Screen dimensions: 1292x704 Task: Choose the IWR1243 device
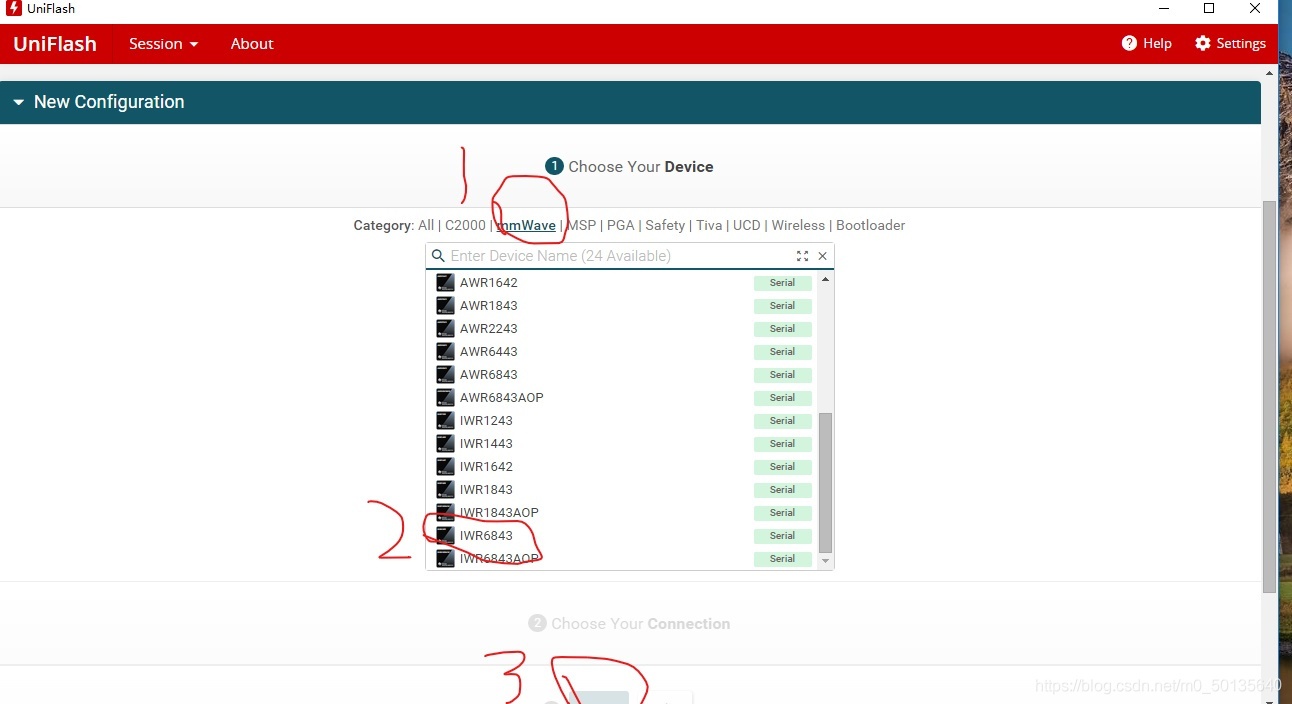click(624, 421)
